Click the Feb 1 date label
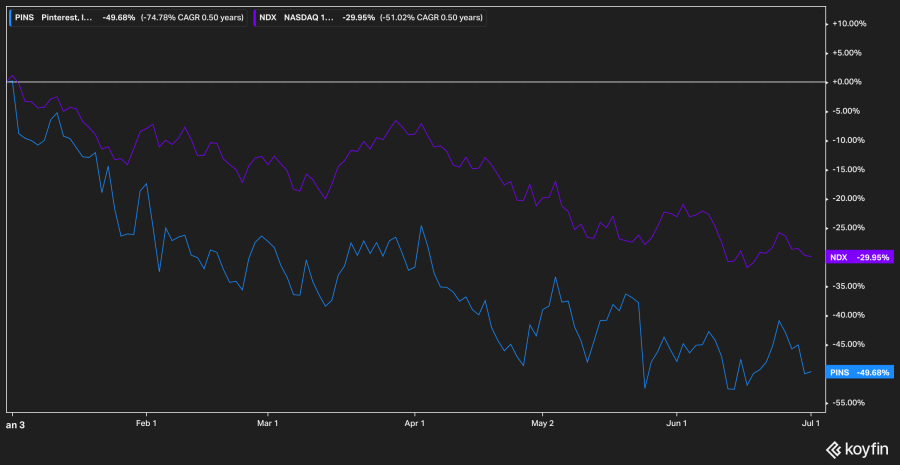Screen dimensions: 900x465 click(146, 424)
